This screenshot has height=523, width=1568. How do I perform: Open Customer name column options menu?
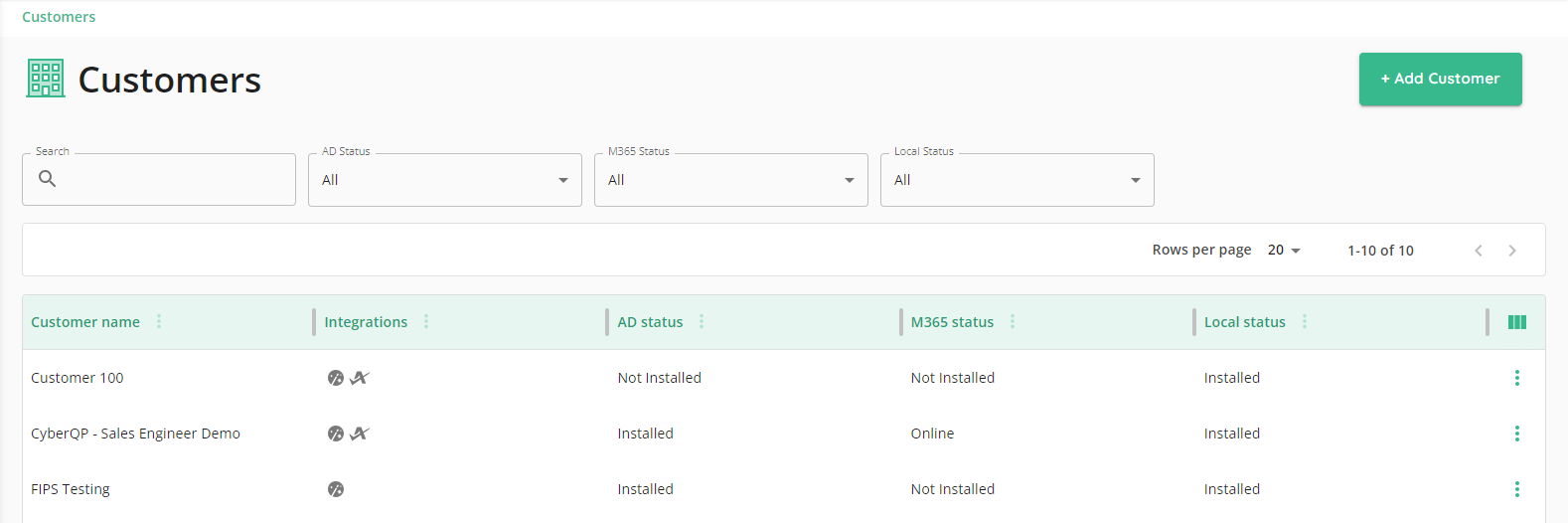tap(159, 321)
